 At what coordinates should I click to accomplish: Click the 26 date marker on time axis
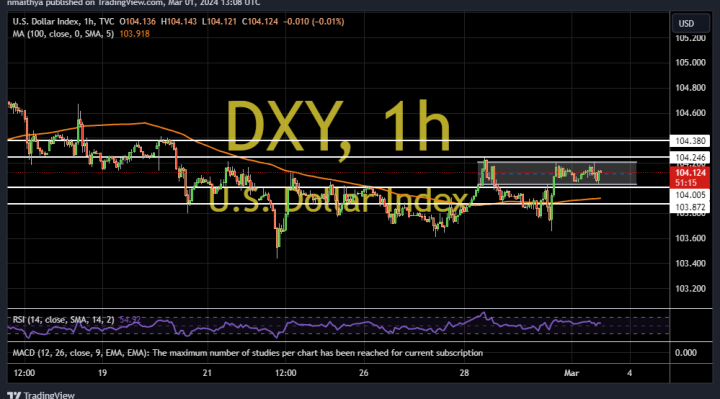click(364, 373)
